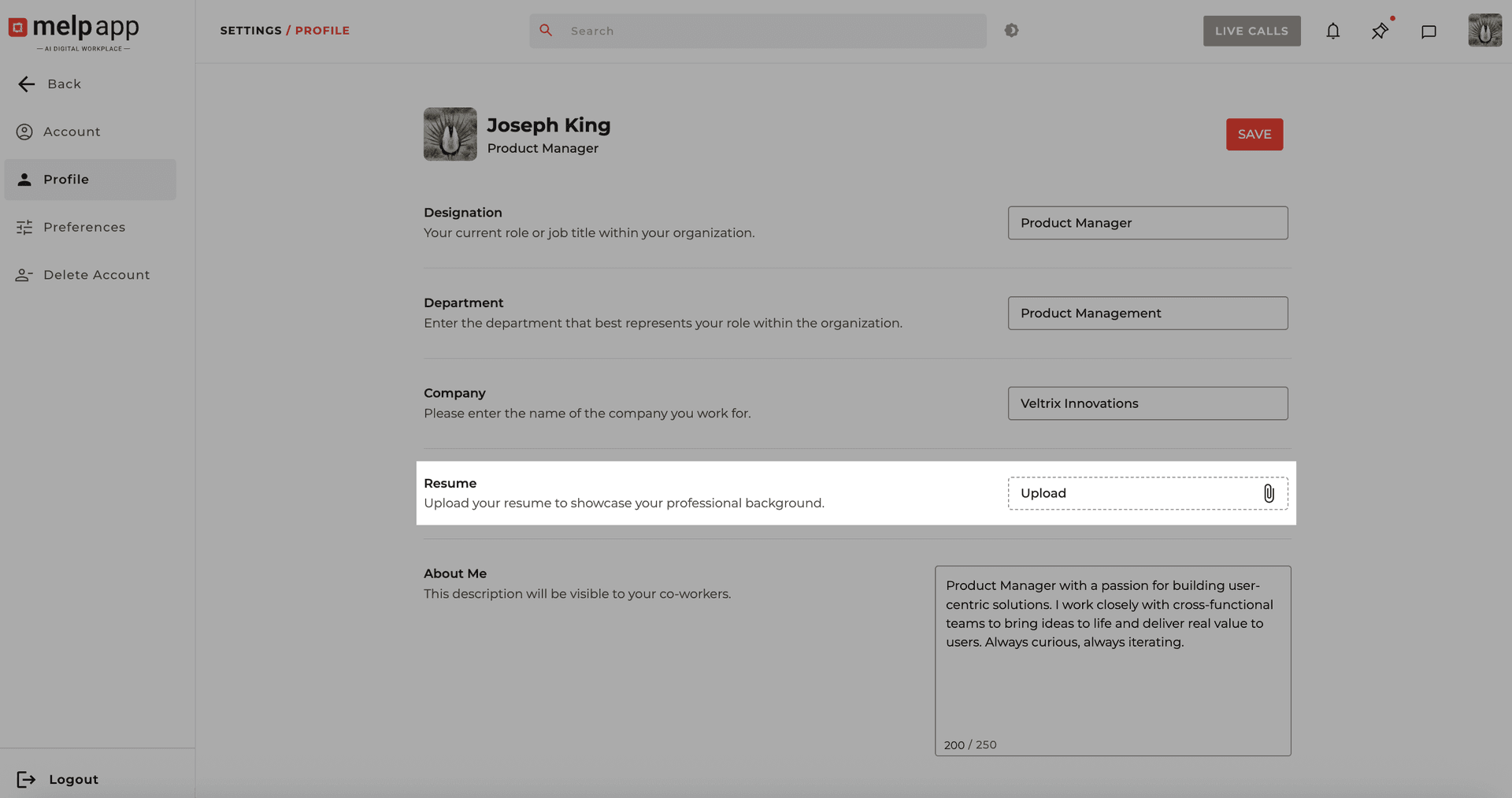Click the search magnifier icon
This screenshot has height=798, width=1512.
click(x=546, y=31)
